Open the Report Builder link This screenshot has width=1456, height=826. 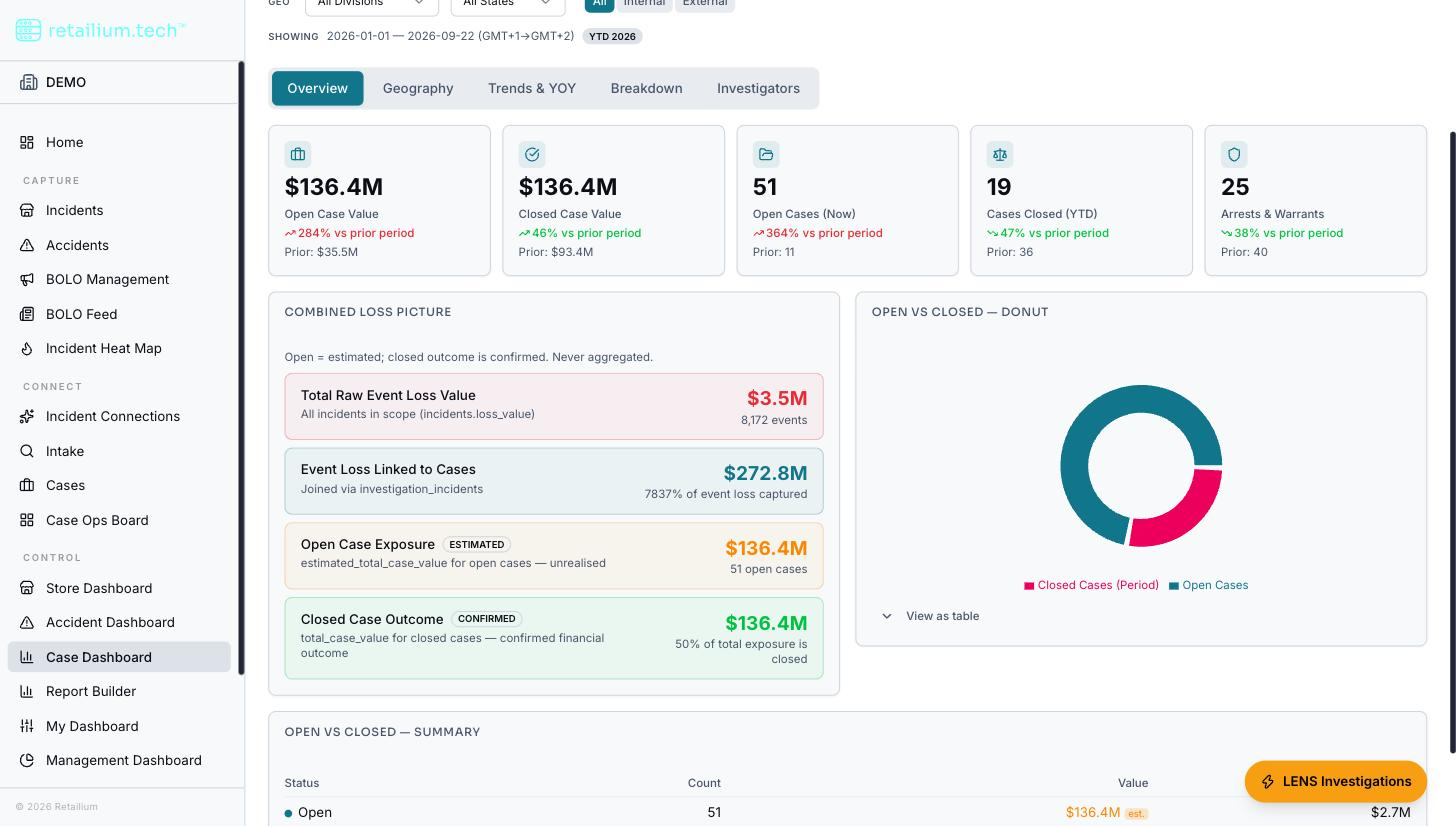coord(119,691)
